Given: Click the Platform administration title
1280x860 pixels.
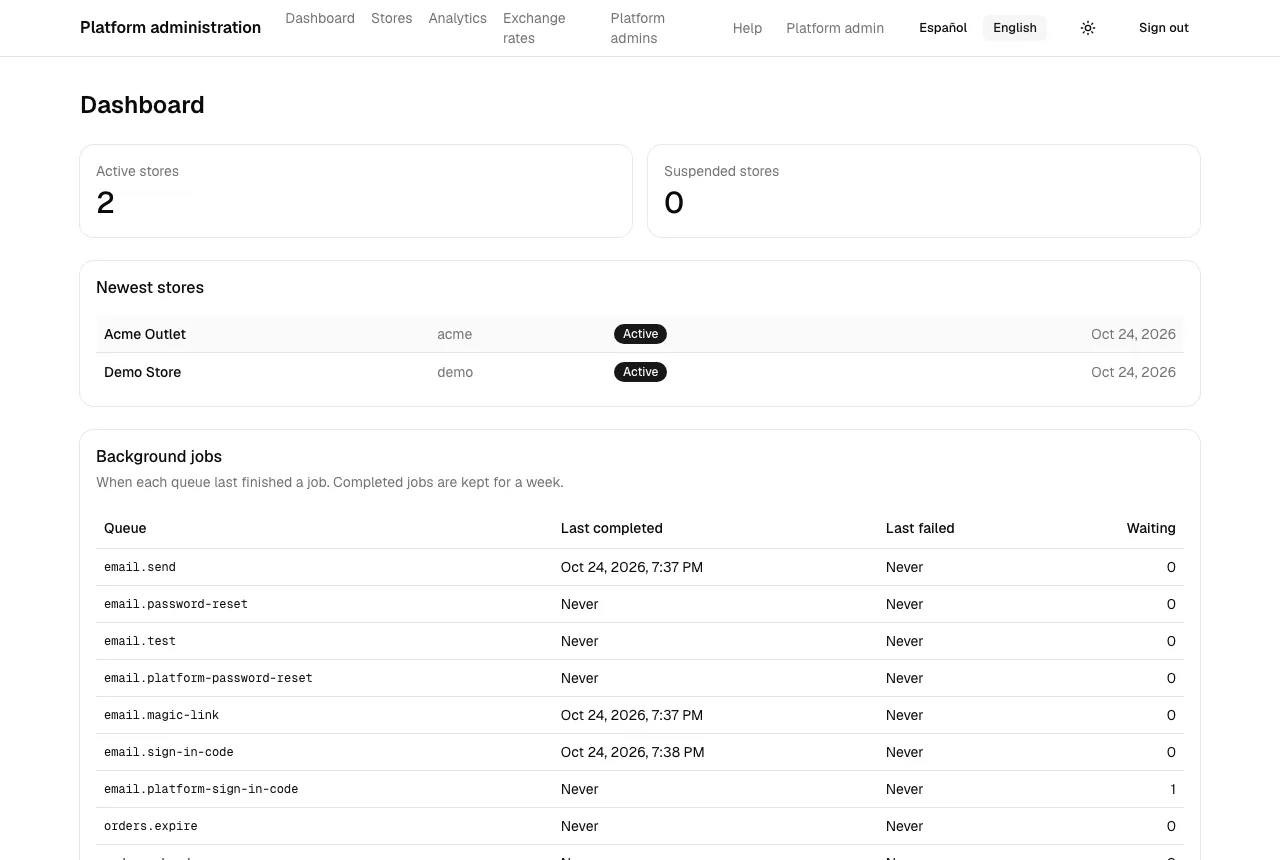Looking at the screenshot, I should (x=170, y=28).
